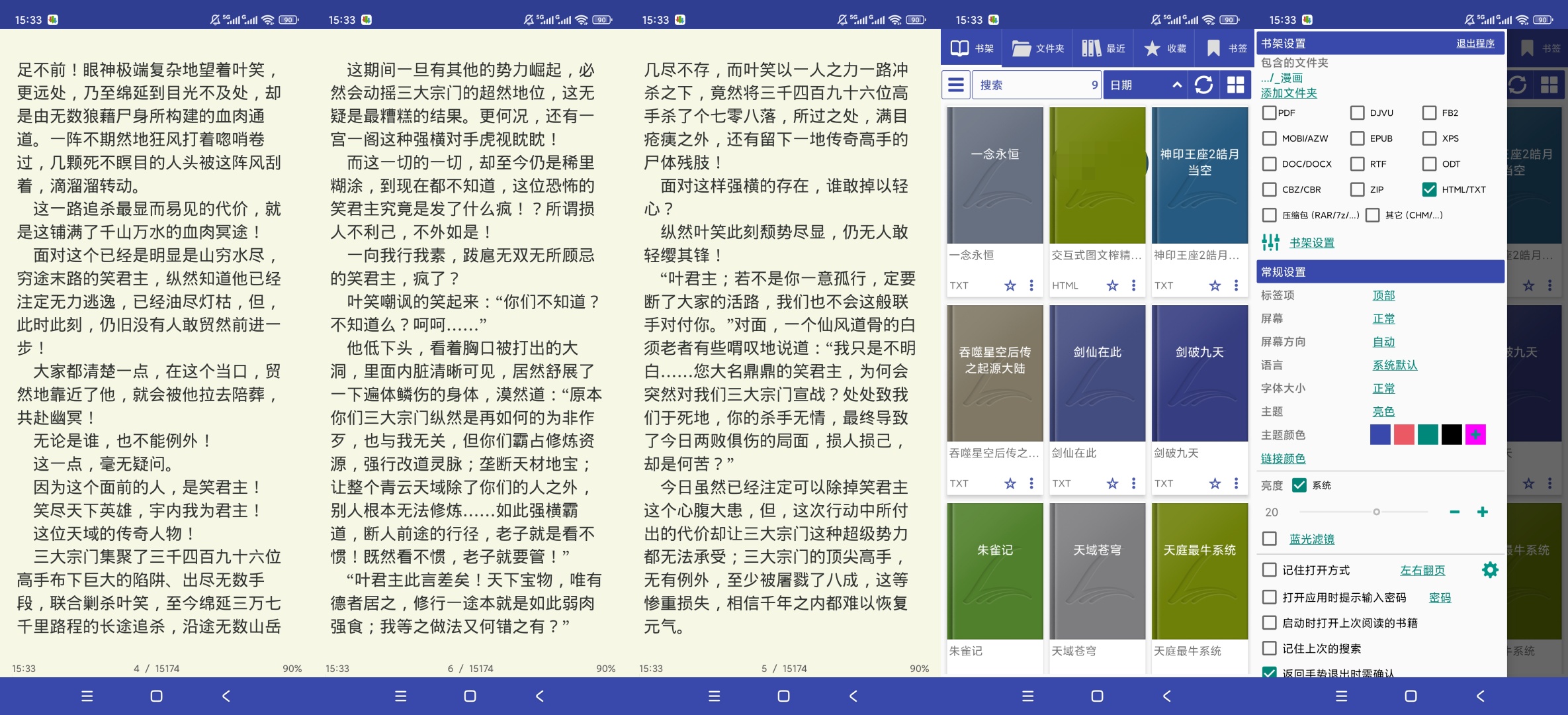Viewport: 1568px width, 715px height.
Task: Star the 一念永恒 book as favorite
Action: click(x=1010, y=285)
